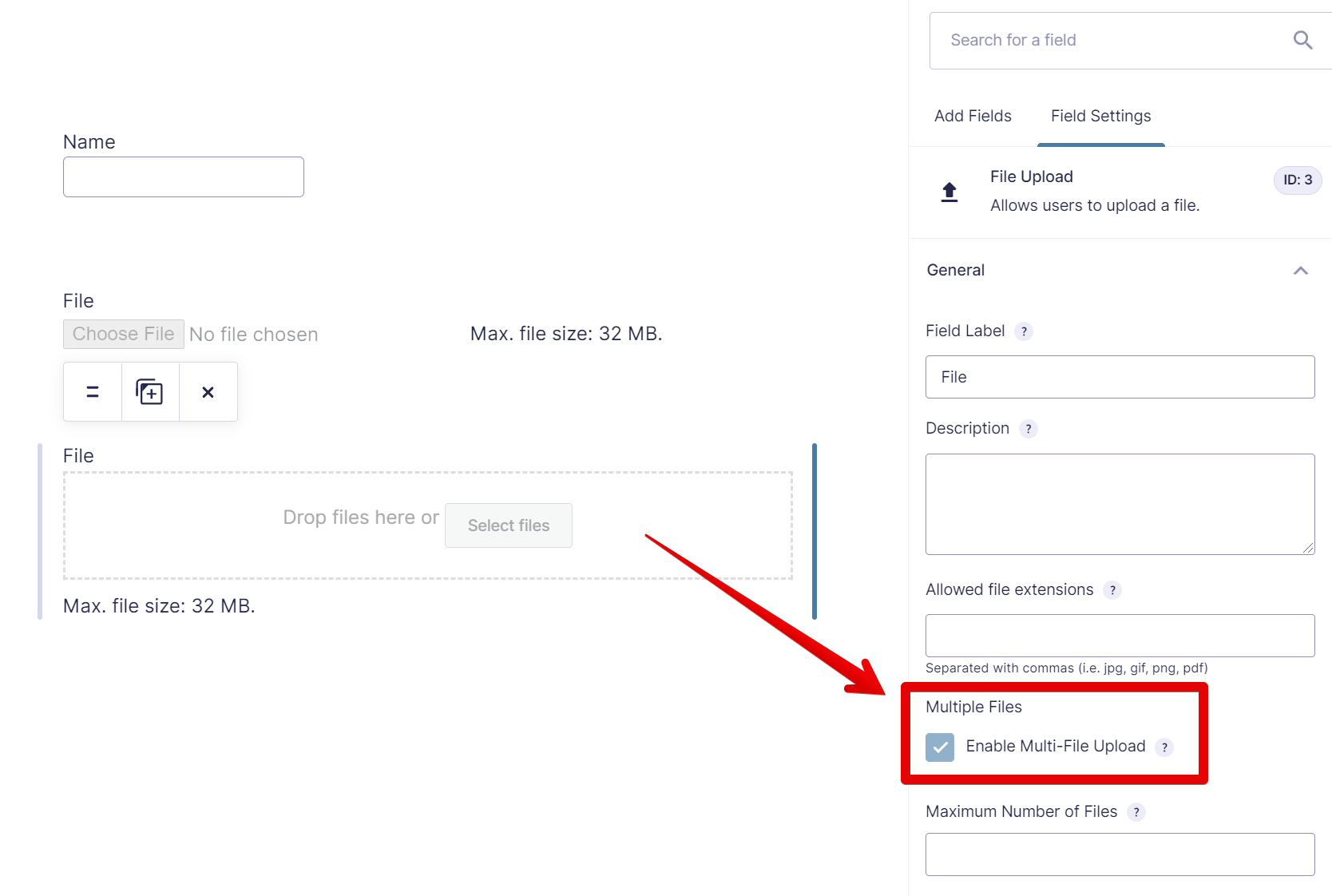The height and width of the screenshot is (896, 1332).
Task: Click the File Upload arrow icon
Action: click(x=949, y=192)
